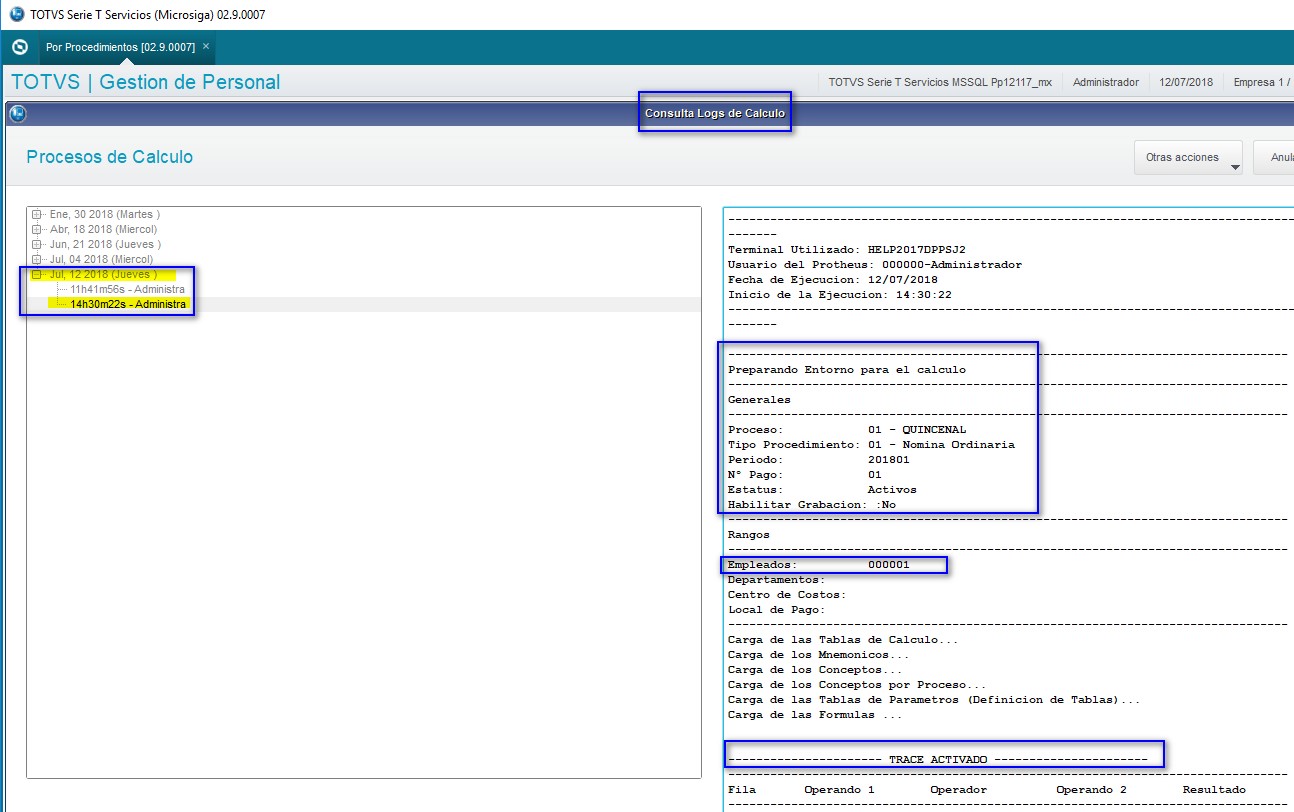The width and height of the screenshot is (1294, 812).
Task: Click the Operando 1 column header
Action: (x=839, y=790)
